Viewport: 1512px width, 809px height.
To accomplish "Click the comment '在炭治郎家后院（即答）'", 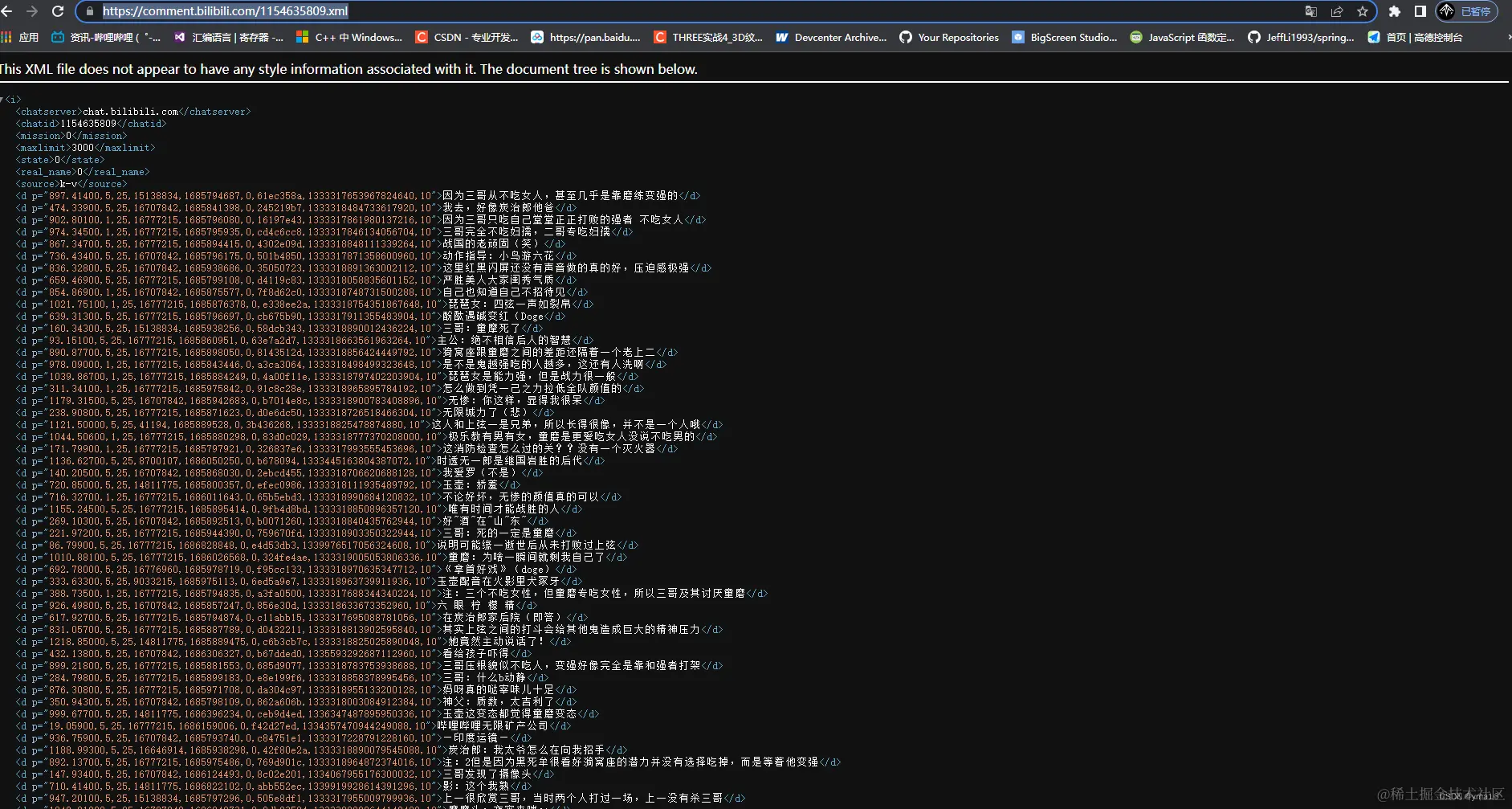I will point(504,618).
